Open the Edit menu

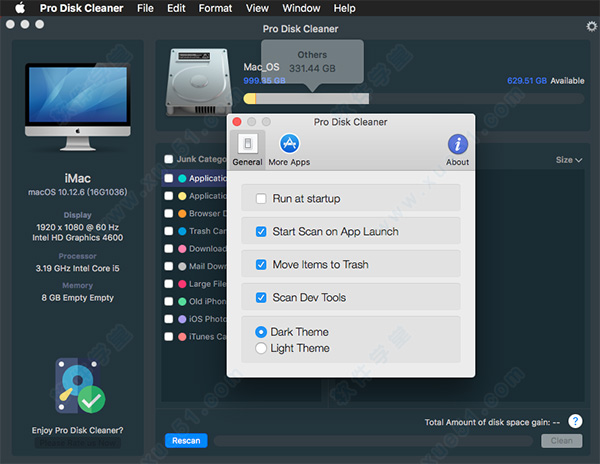[176, 8]
